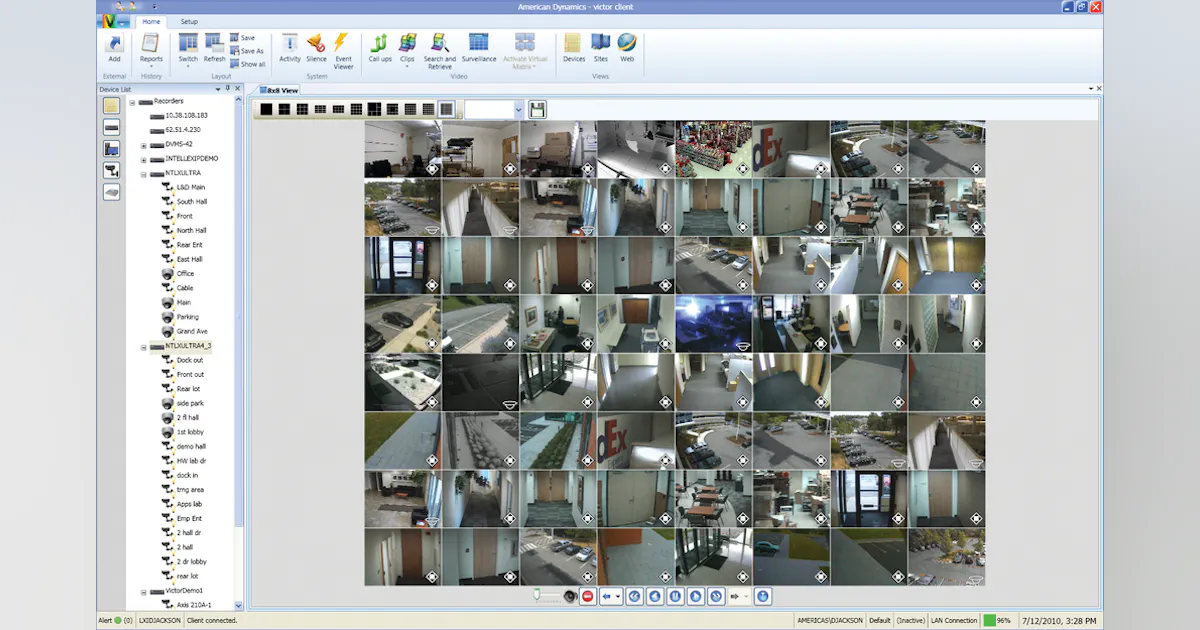This screenshot has height=630, width=1200.
Task: Open the Devices view icon
Action: (x=573, y=43)
